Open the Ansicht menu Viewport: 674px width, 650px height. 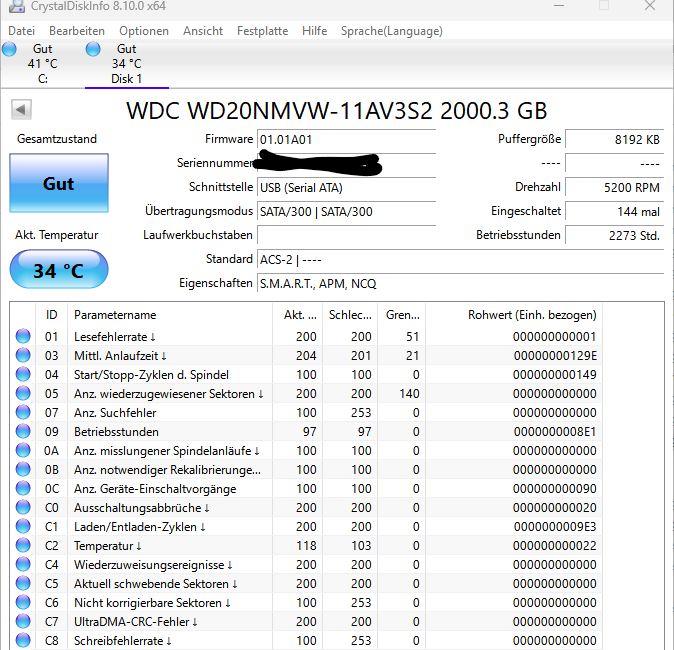click(203, 31)
